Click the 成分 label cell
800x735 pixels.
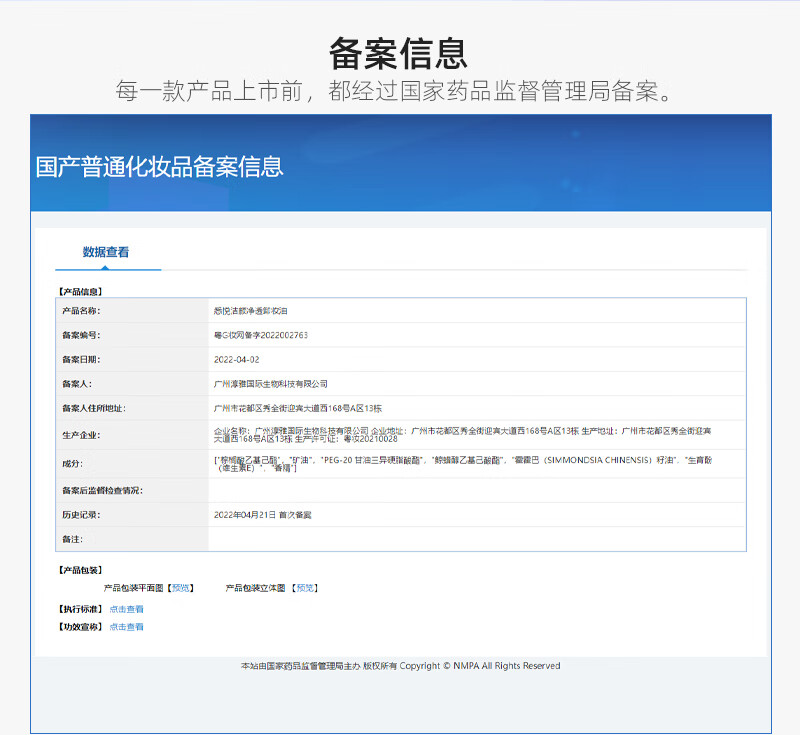(x=132, y=464)
